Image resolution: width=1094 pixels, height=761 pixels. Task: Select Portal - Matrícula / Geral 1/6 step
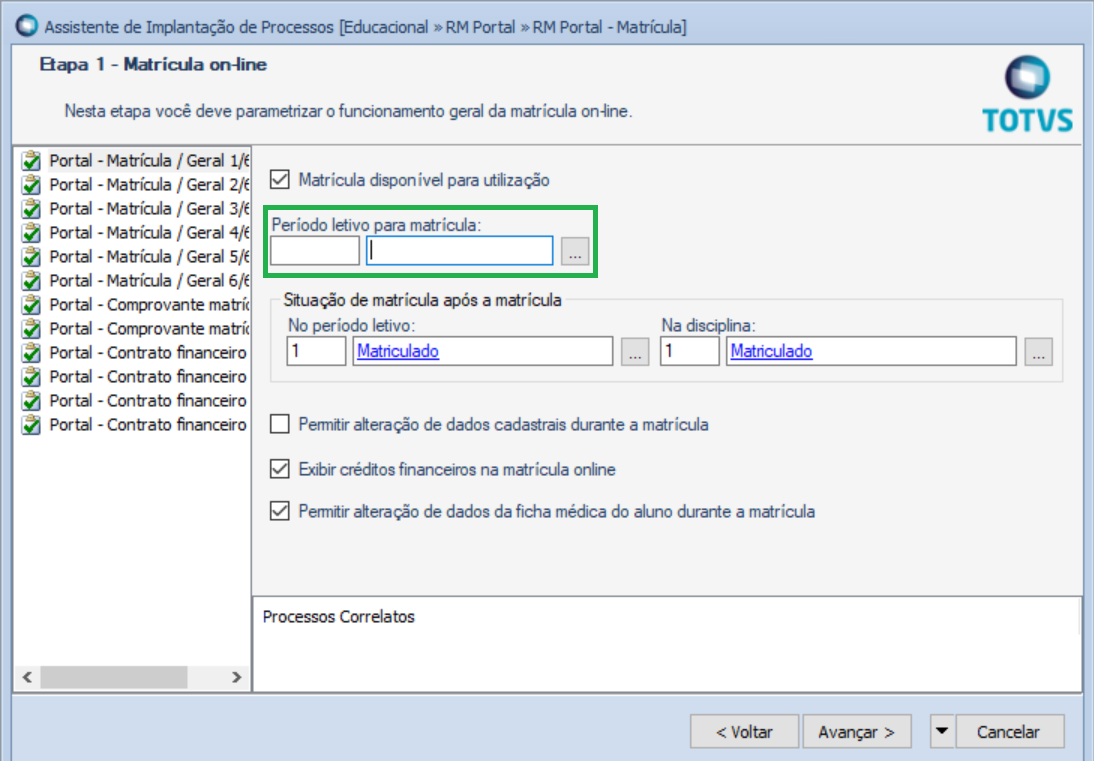pos(149,161)
